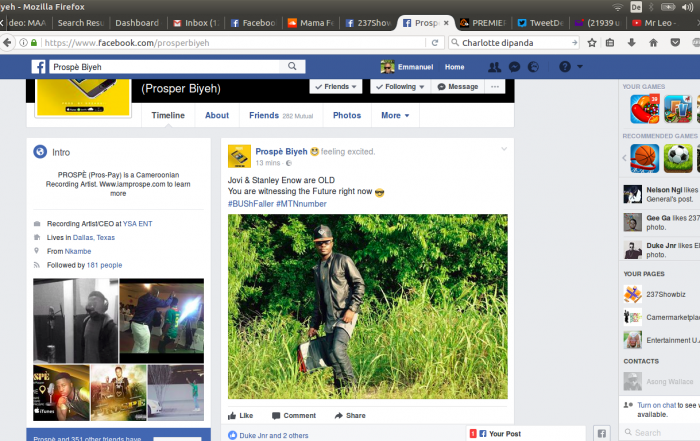Open the Firefox downloads arrow icon
The height and width of the screenshot is (441, 700).
click(x=632, y=43)
